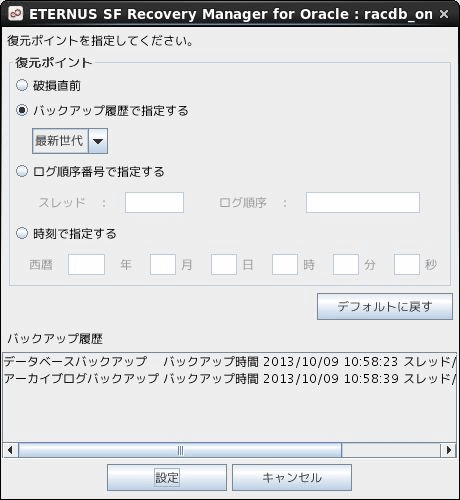The height and width of the screenshot is (500, 460).
Task: Click the horizontal scrollbar right arrow
Action: pyautogui.click(x=448, y=450)
